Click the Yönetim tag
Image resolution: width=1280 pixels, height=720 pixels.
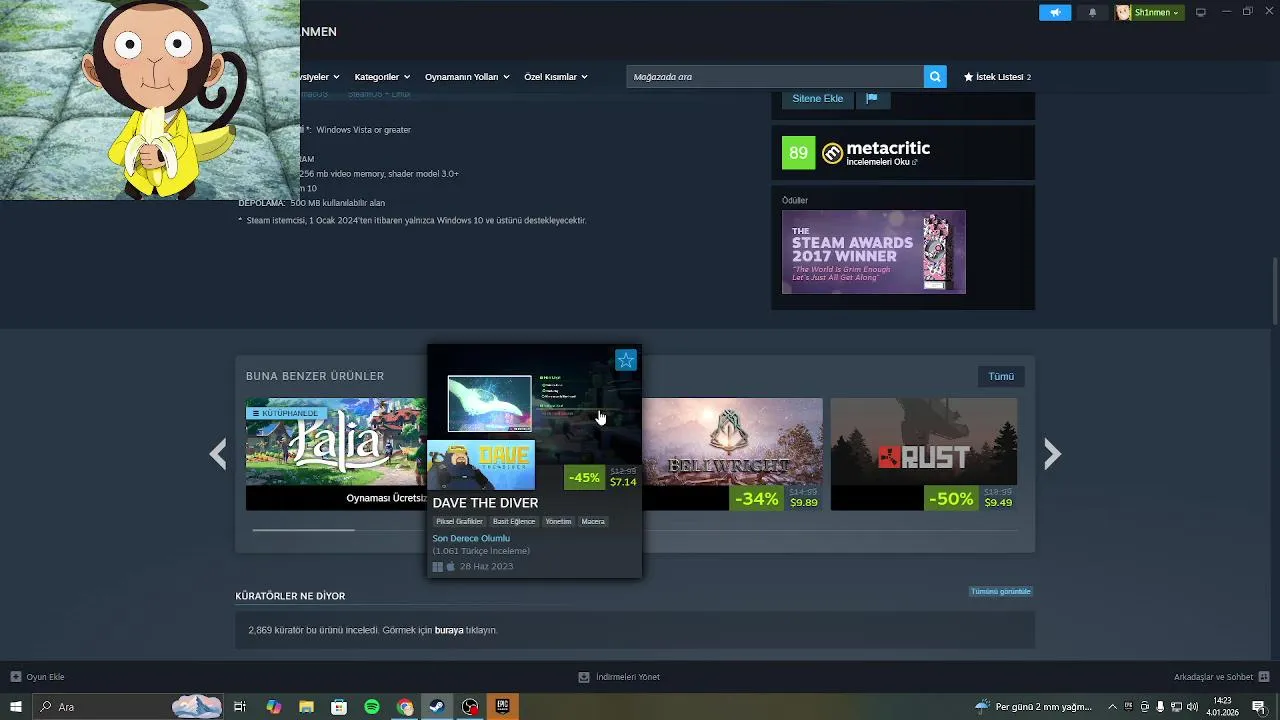point(558,521)
